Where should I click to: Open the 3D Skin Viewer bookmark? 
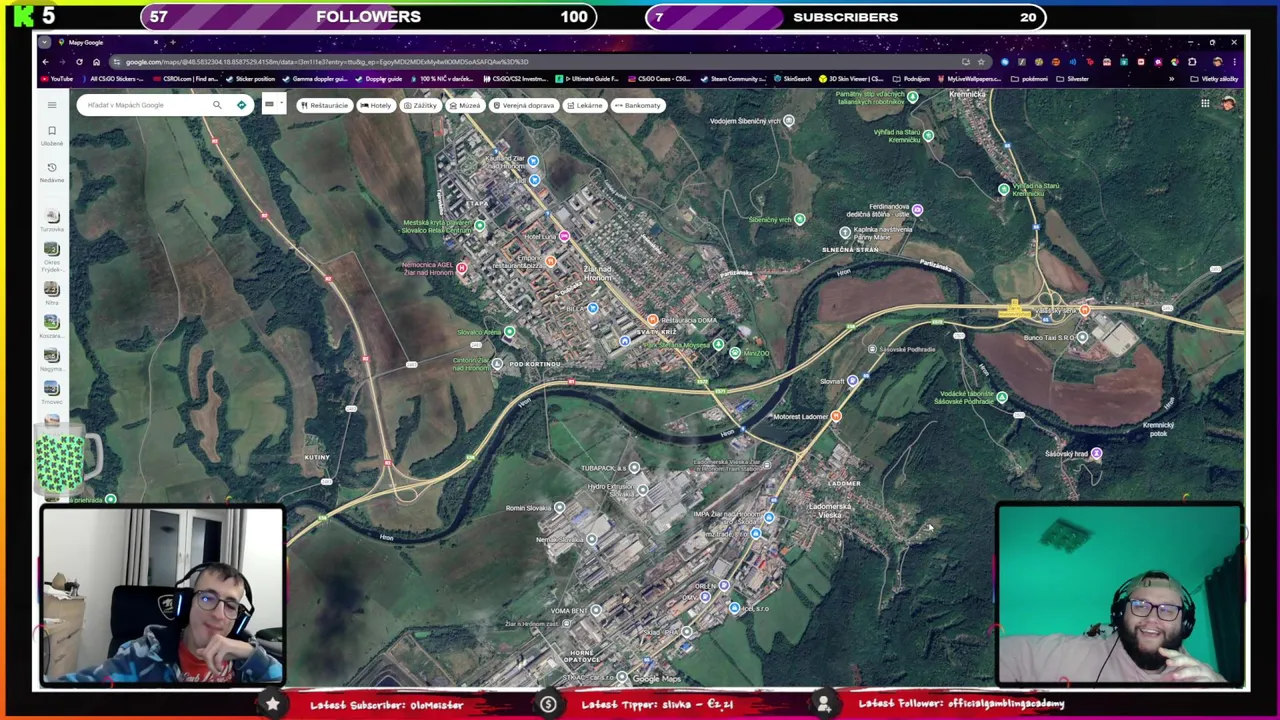tap(852, 79)
